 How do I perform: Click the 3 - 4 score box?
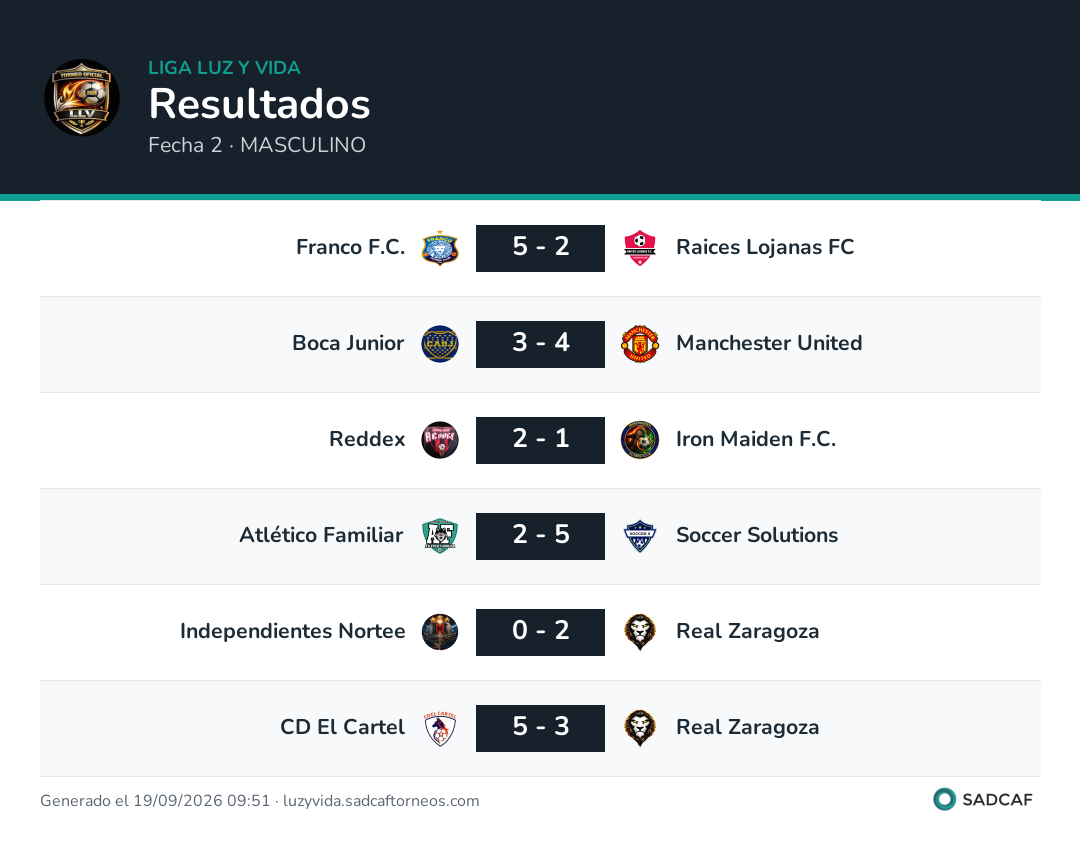[541, 344]
